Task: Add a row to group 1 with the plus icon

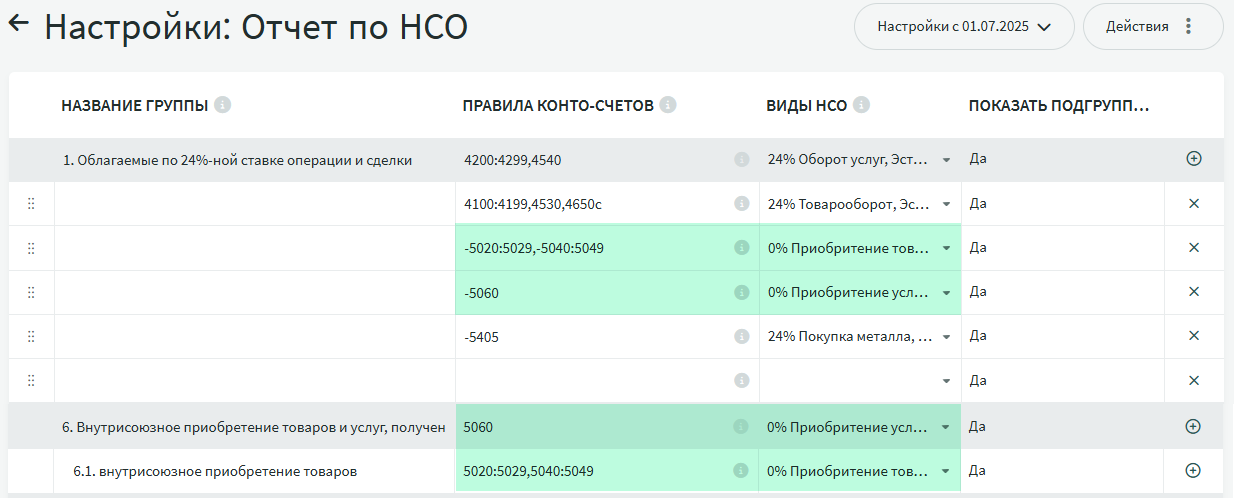Action: click(x=1193, y=159)
